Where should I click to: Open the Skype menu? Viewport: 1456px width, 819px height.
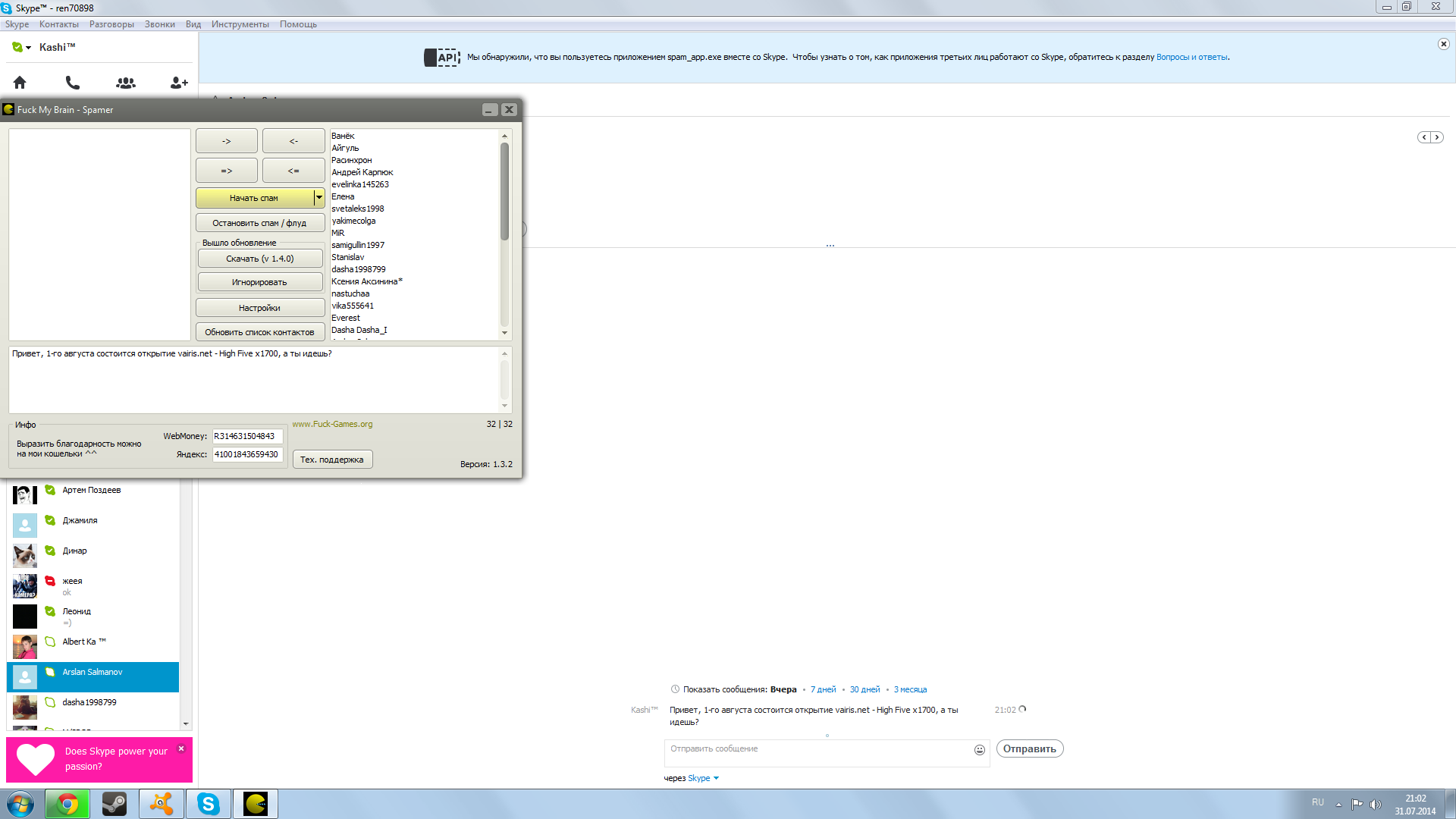point(17,24)
